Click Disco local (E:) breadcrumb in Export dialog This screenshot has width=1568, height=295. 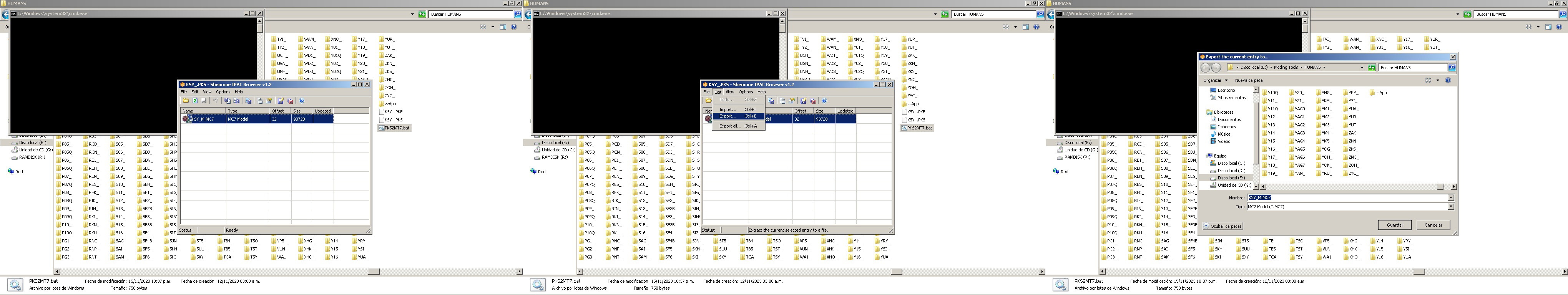point(1254,68)
